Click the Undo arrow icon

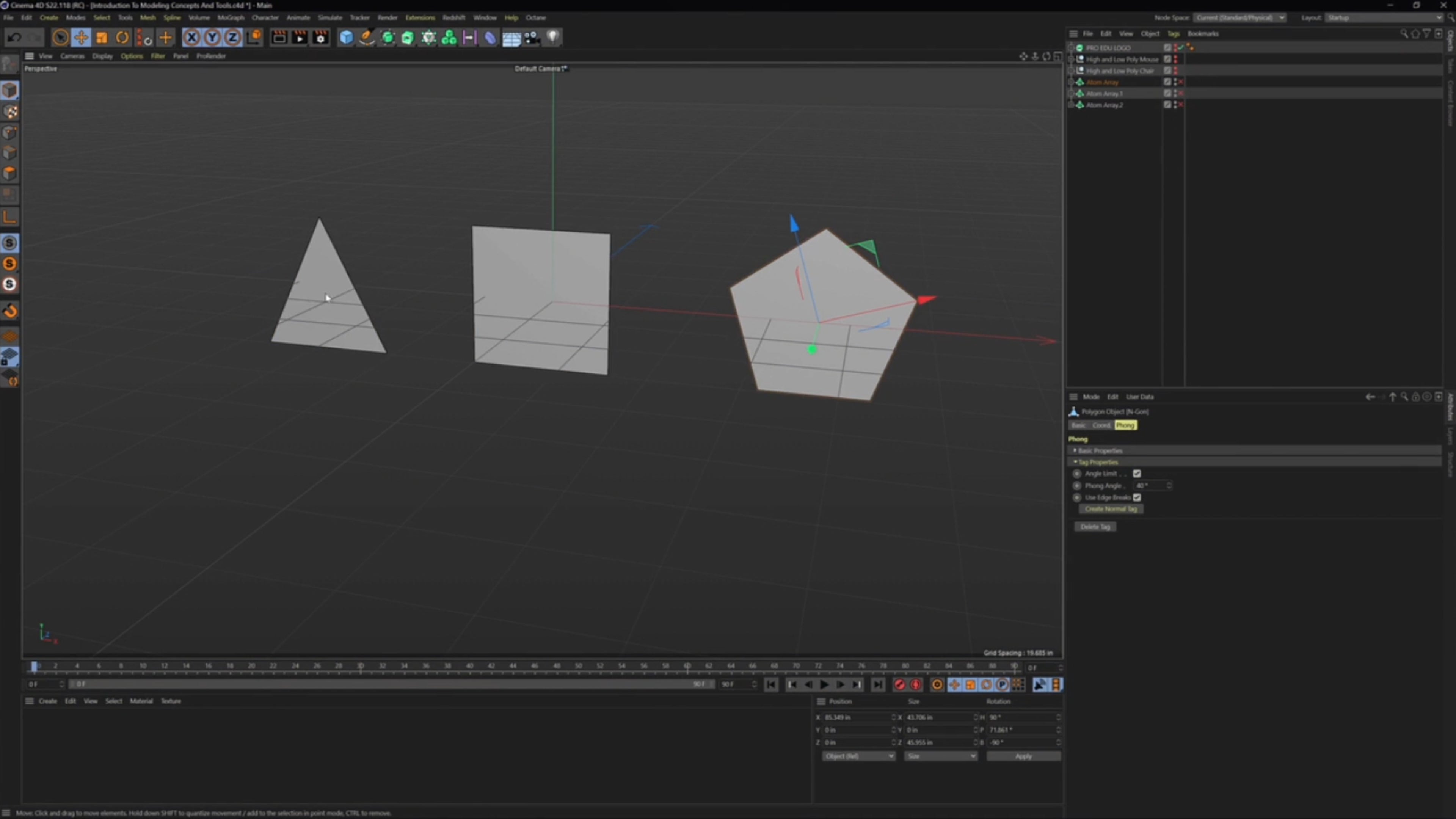(15, 38)
